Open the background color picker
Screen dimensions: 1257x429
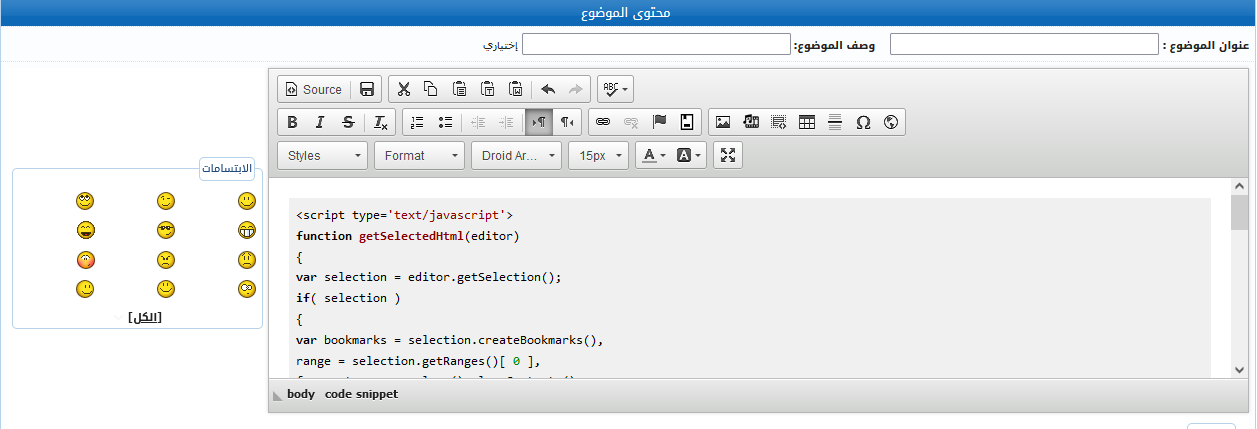690,155
